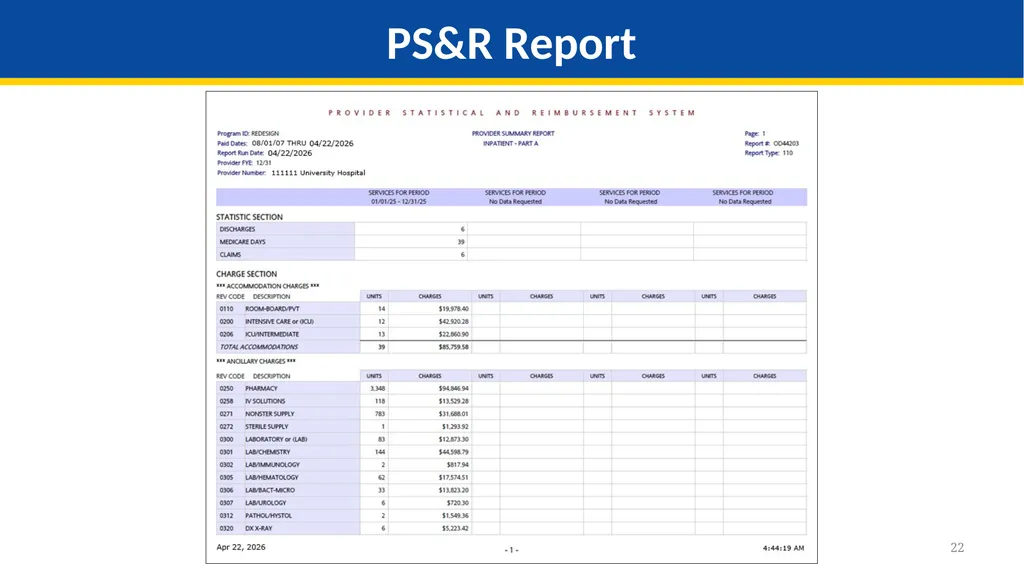
Task: Click Report Type: 110
Action: click(769, 153)
